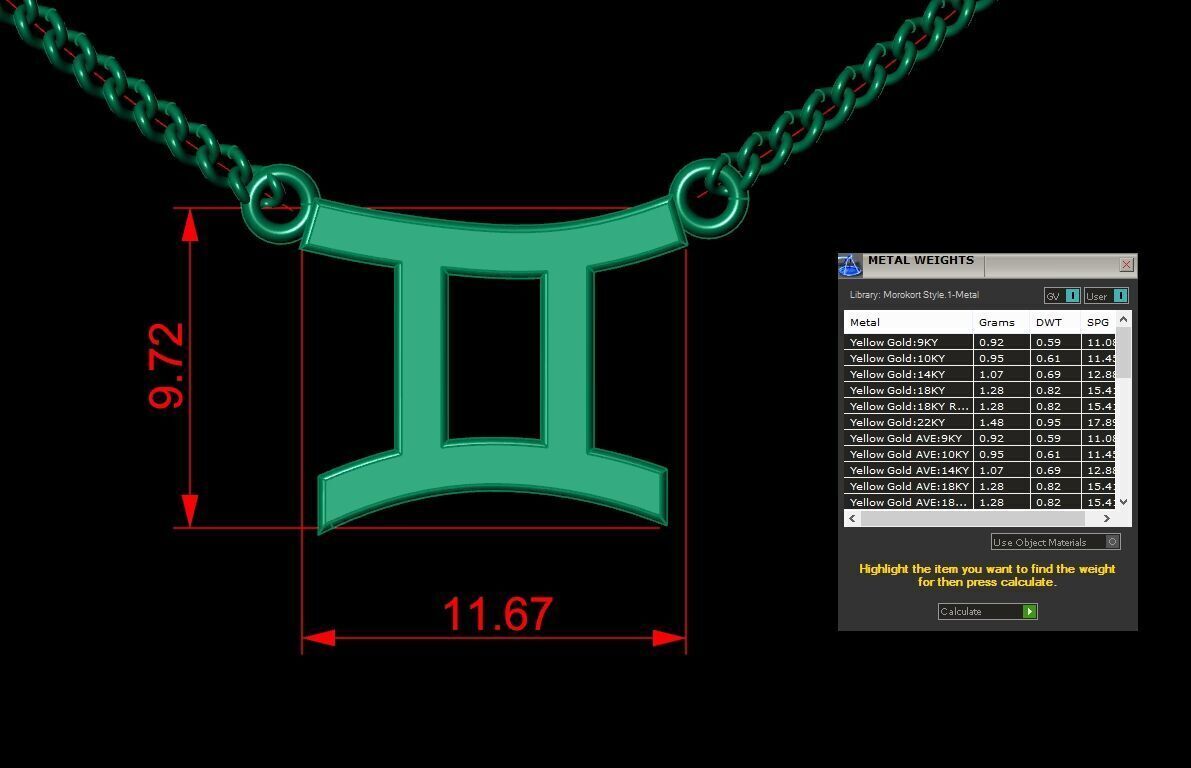Click the Metal Weights panel logo icon
The height and width of the screenshot is (768, 1191).
(850, 265)
